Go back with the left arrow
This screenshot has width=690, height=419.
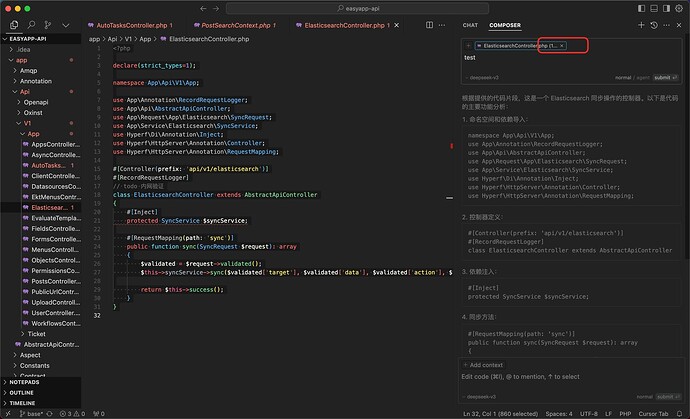[x=203, y=8]
